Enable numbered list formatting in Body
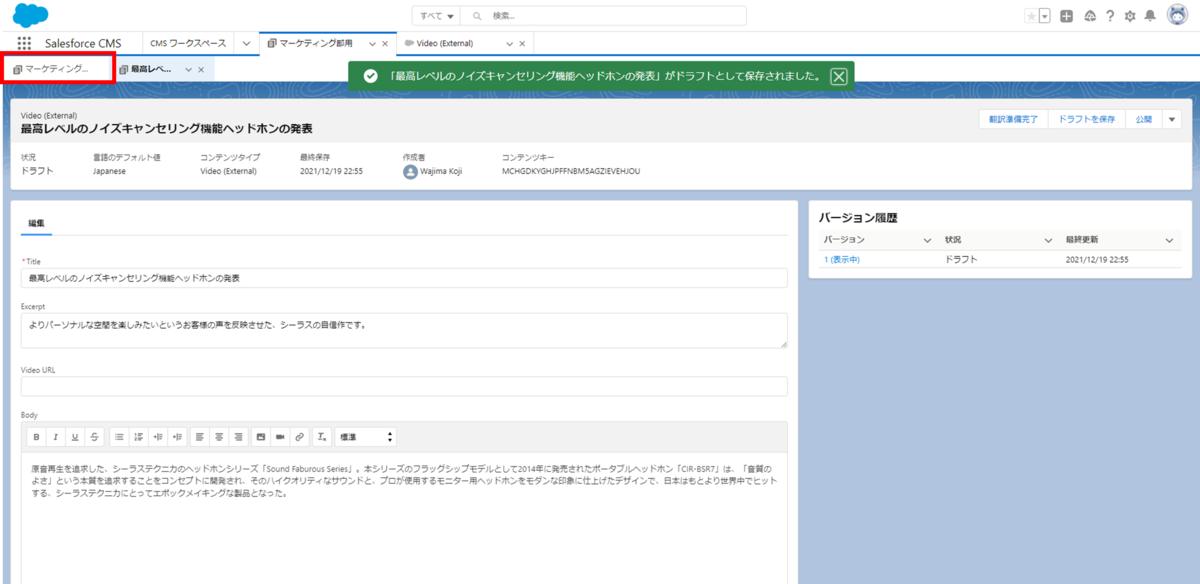The width and height of the screenshot is (1200, 584). click(139, 436)
